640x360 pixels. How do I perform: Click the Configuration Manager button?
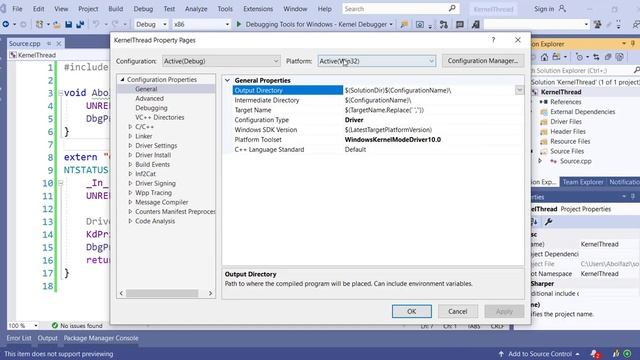coord(483,61)
